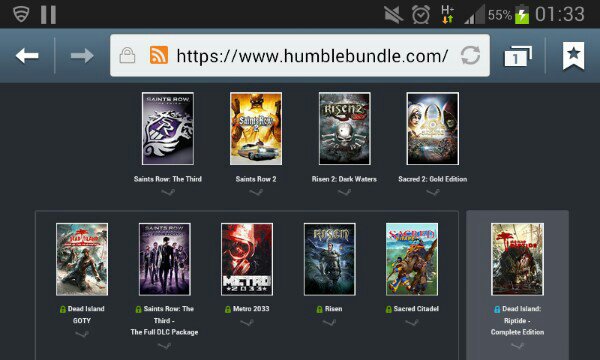The image size is (600, 360).
Task: Tap Steam icon under Dead Island: Riptide
Action: click(x=517, y=346)
